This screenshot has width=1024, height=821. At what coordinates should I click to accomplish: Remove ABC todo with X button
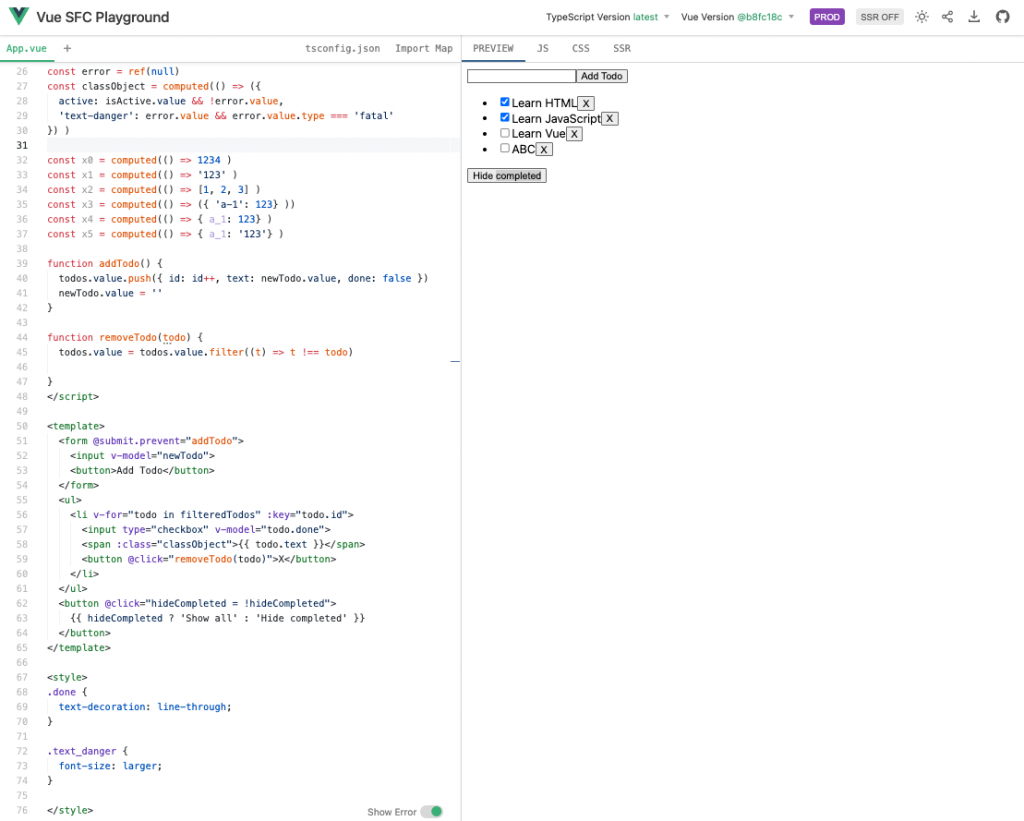point(543,150)
